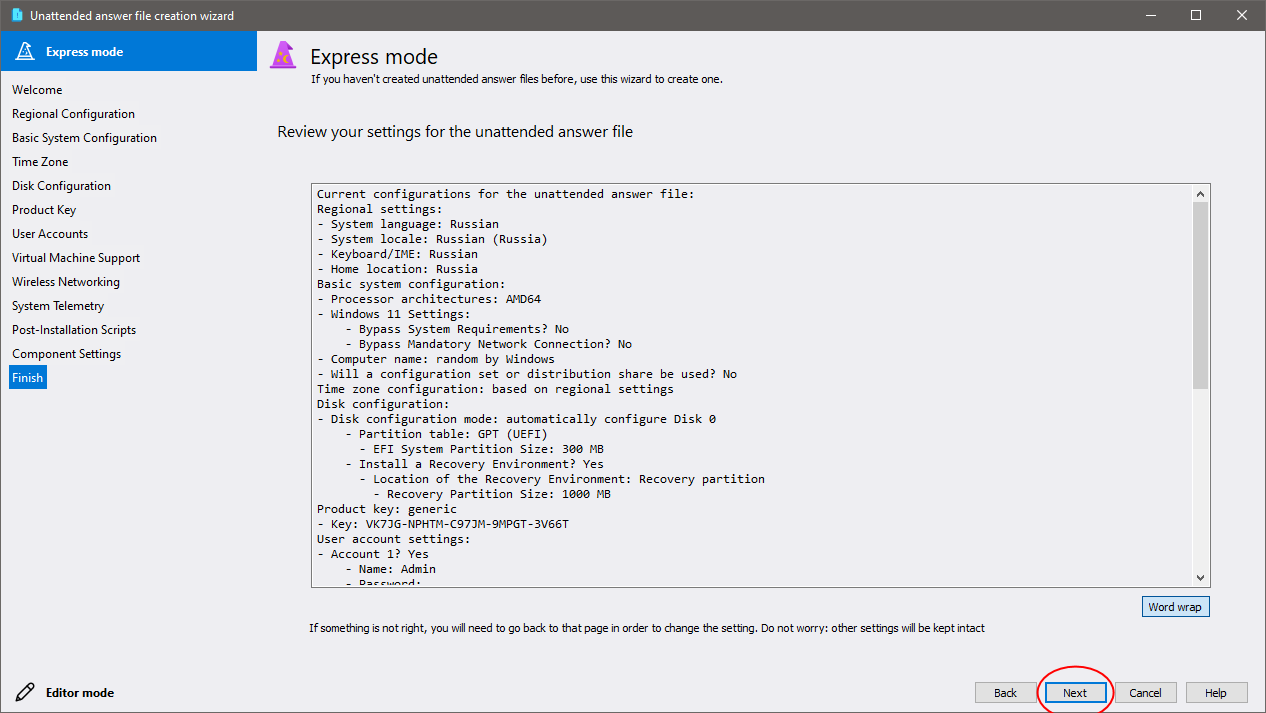
Task: Open Help for the wizard
Action: click(x=1216, y=692)
